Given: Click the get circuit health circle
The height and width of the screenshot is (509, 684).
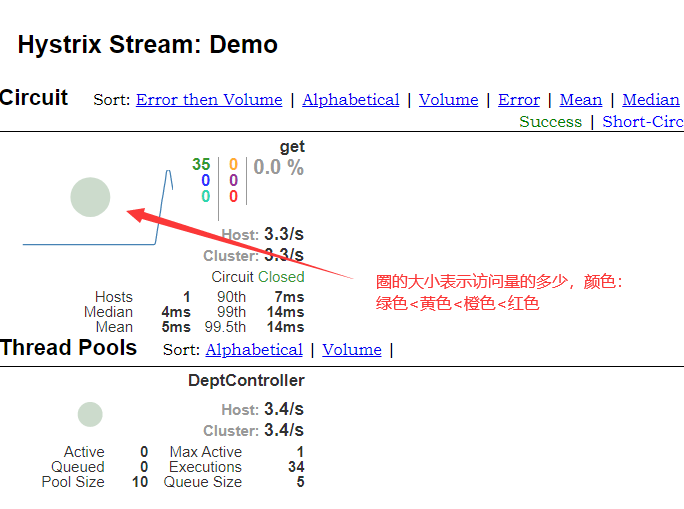Looking at the screenshot, I should pos(90,197).
